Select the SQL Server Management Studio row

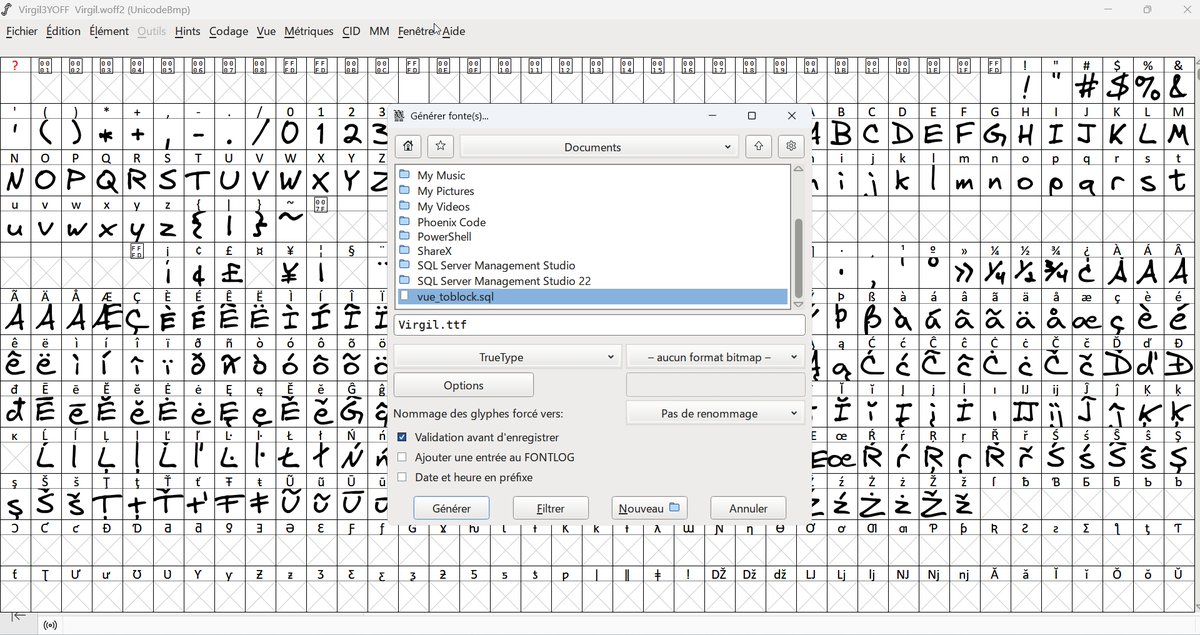click(592, 266)
